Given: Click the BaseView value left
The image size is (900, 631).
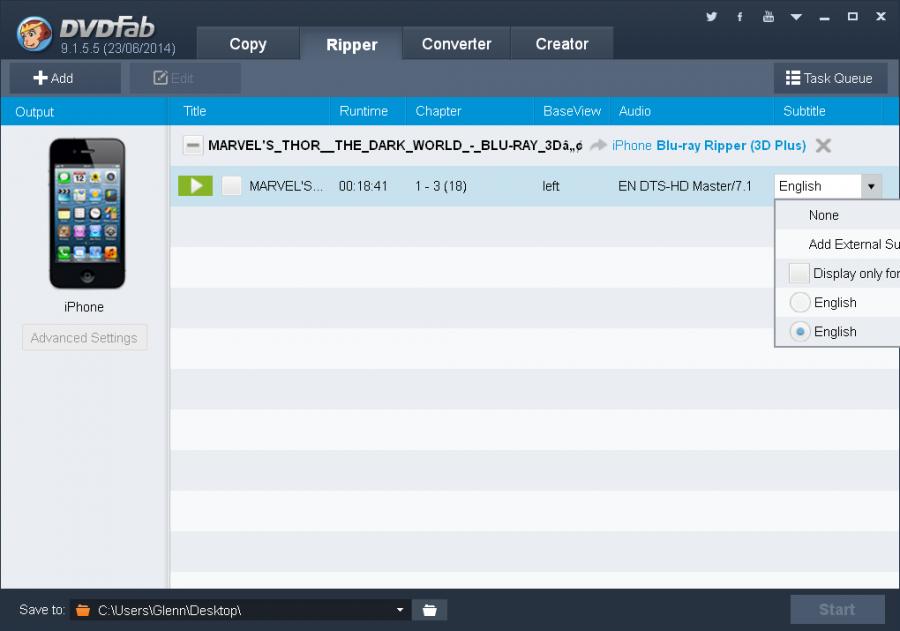Looking at the screenshot, I should [550, 186].
